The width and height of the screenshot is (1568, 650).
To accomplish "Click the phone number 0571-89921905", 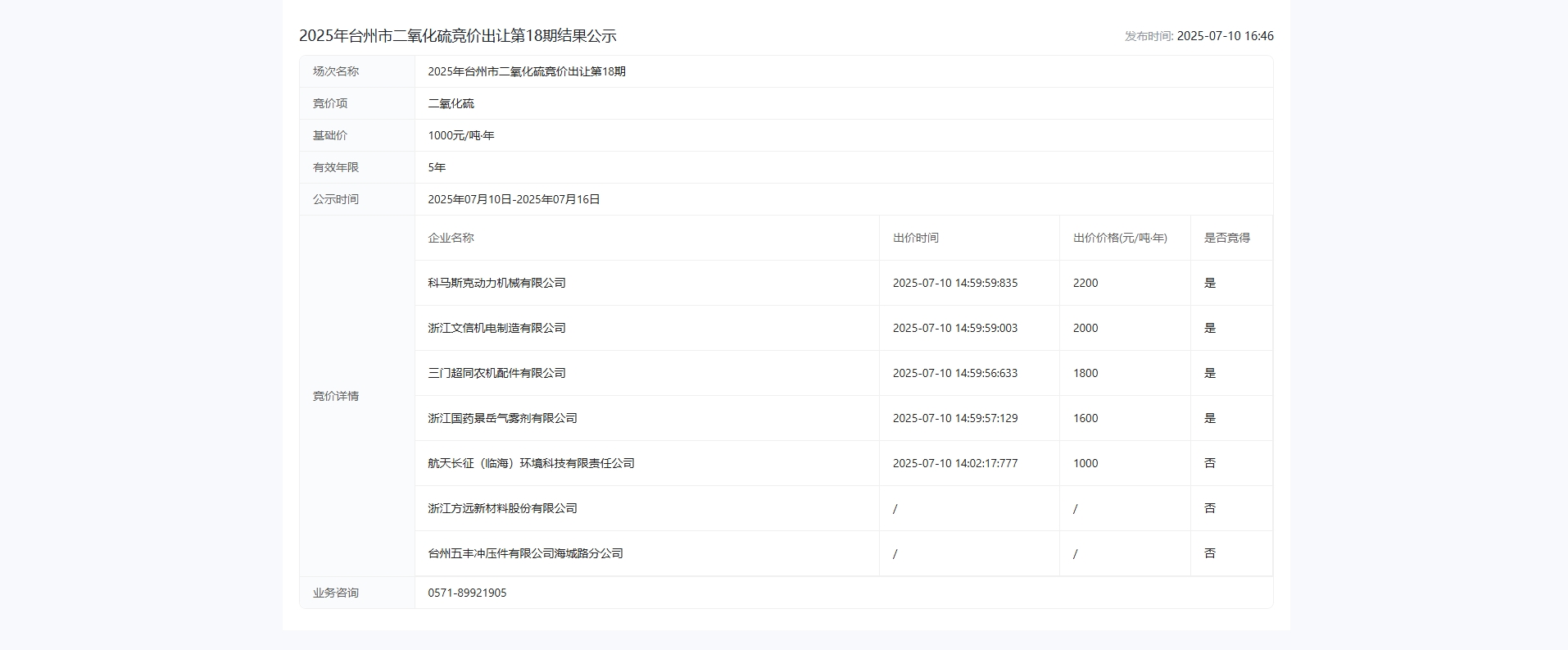I will pyautogui.click(x=467, y=593).
